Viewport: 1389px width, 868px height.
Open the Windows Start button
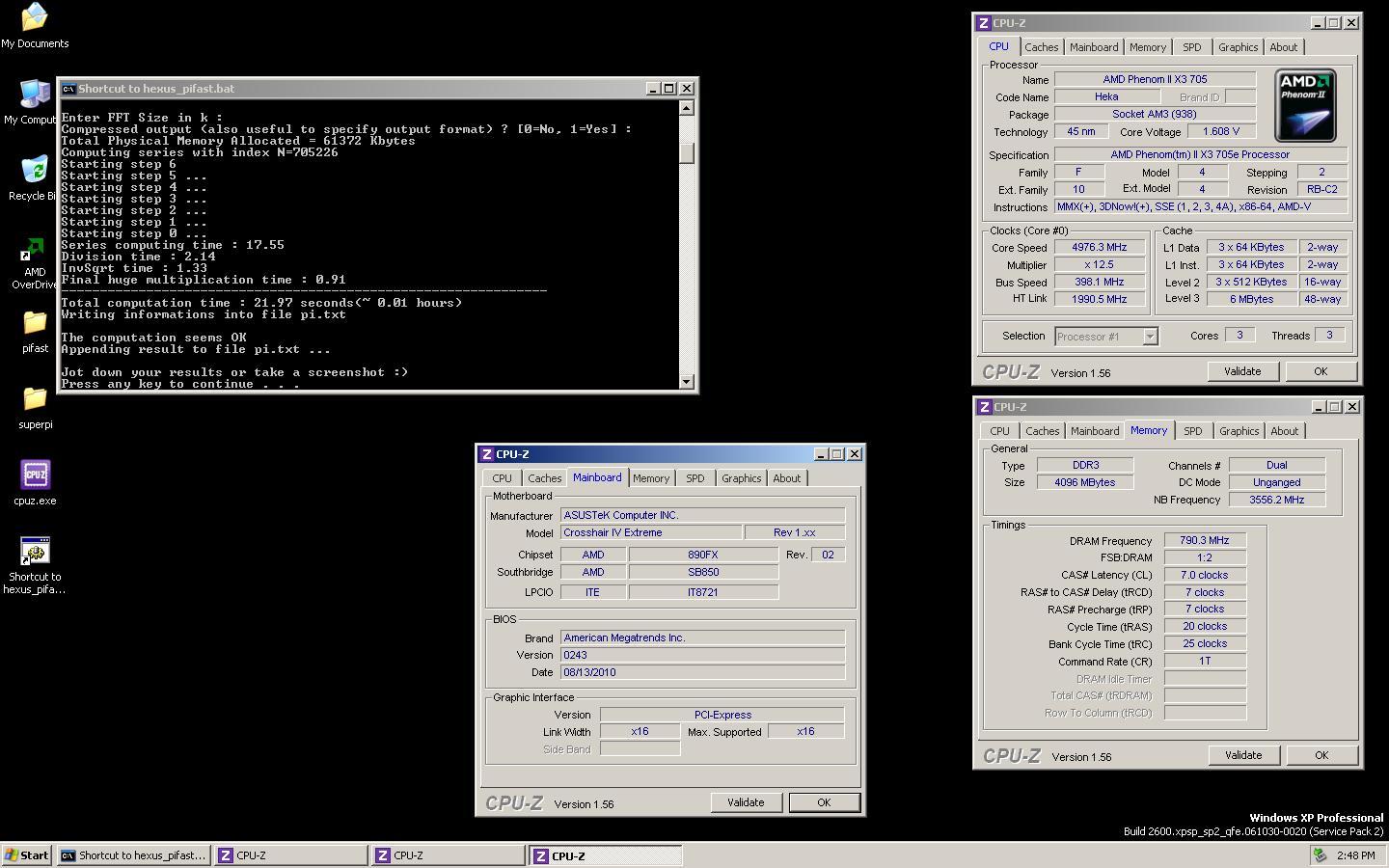[27, 855]
